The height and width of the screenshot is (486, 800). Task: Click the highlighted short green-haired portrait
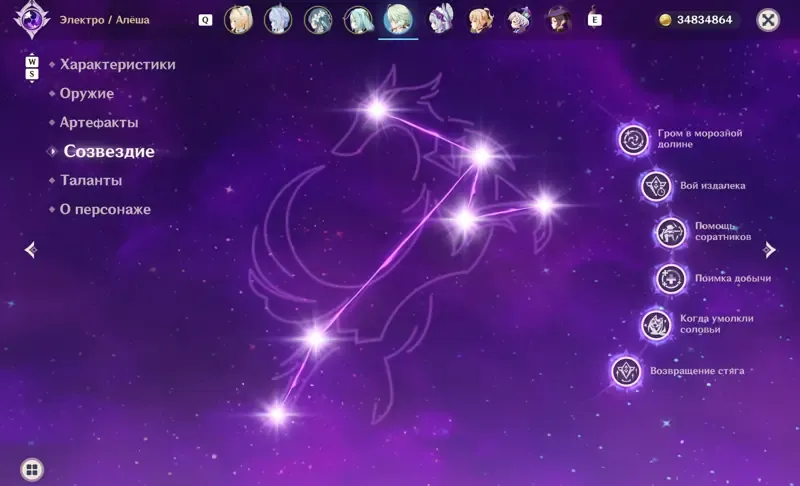tap(398, 19)
